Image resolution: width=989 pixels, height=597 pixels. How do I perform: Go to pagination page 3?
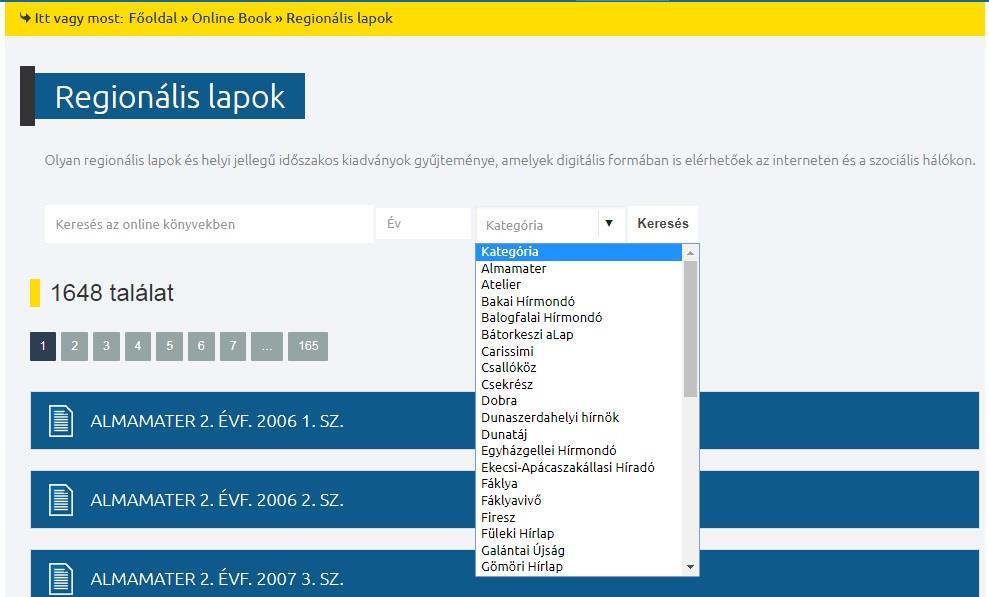click(x=106, y=346)
